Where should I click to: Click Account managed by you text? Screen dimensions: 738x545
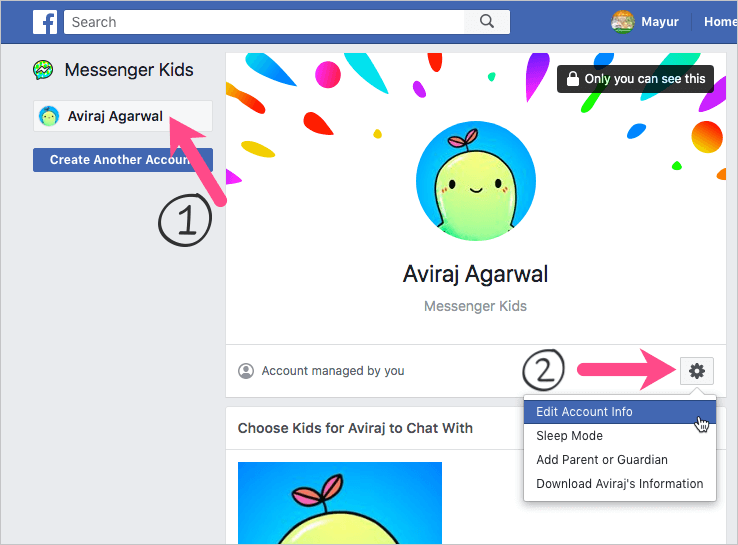point(333,371)
